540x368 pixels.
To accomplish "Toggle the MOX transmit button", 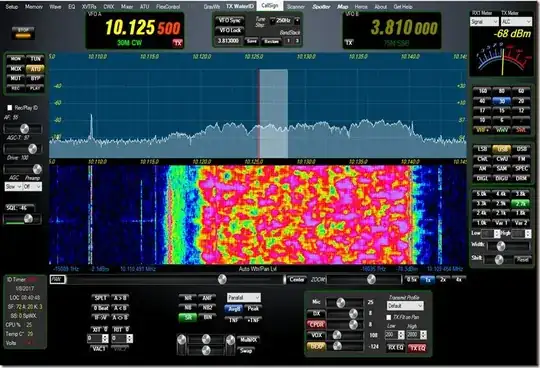I will [16, 69].
